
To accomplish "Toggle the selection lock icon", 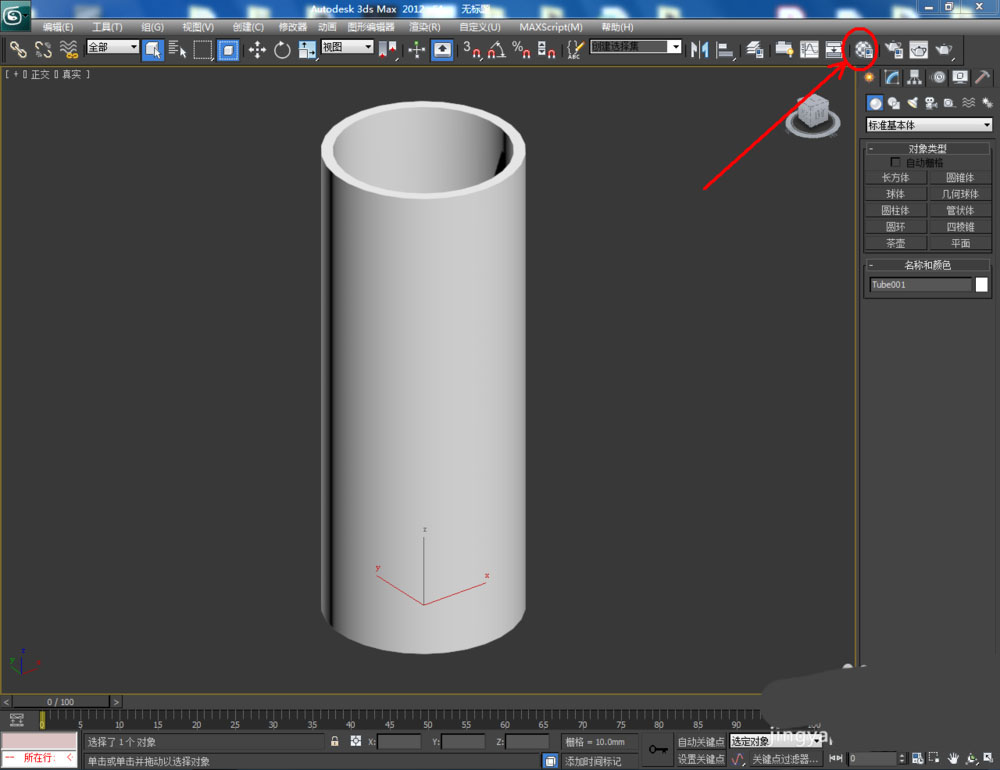I will [335, 742].
